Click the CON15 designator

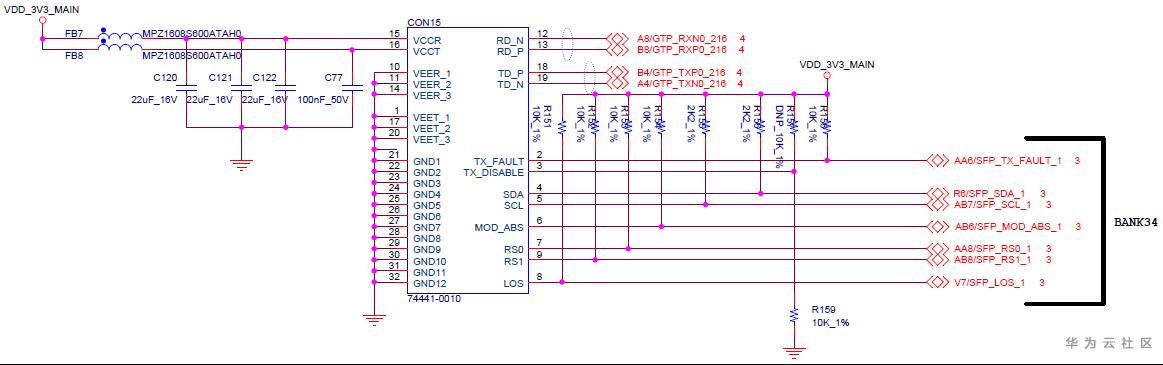424,23
